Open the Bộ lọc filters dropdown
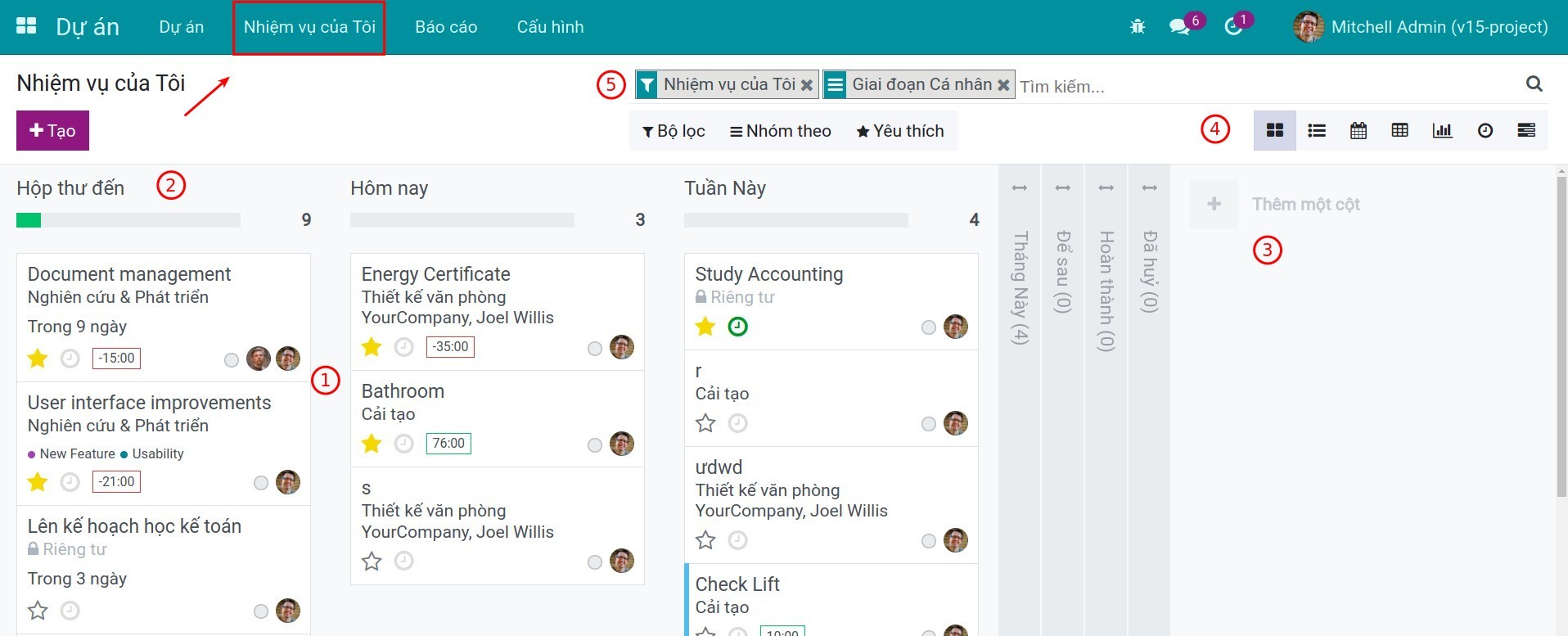Screen dimensions: 1568x636 pos(674,131)
